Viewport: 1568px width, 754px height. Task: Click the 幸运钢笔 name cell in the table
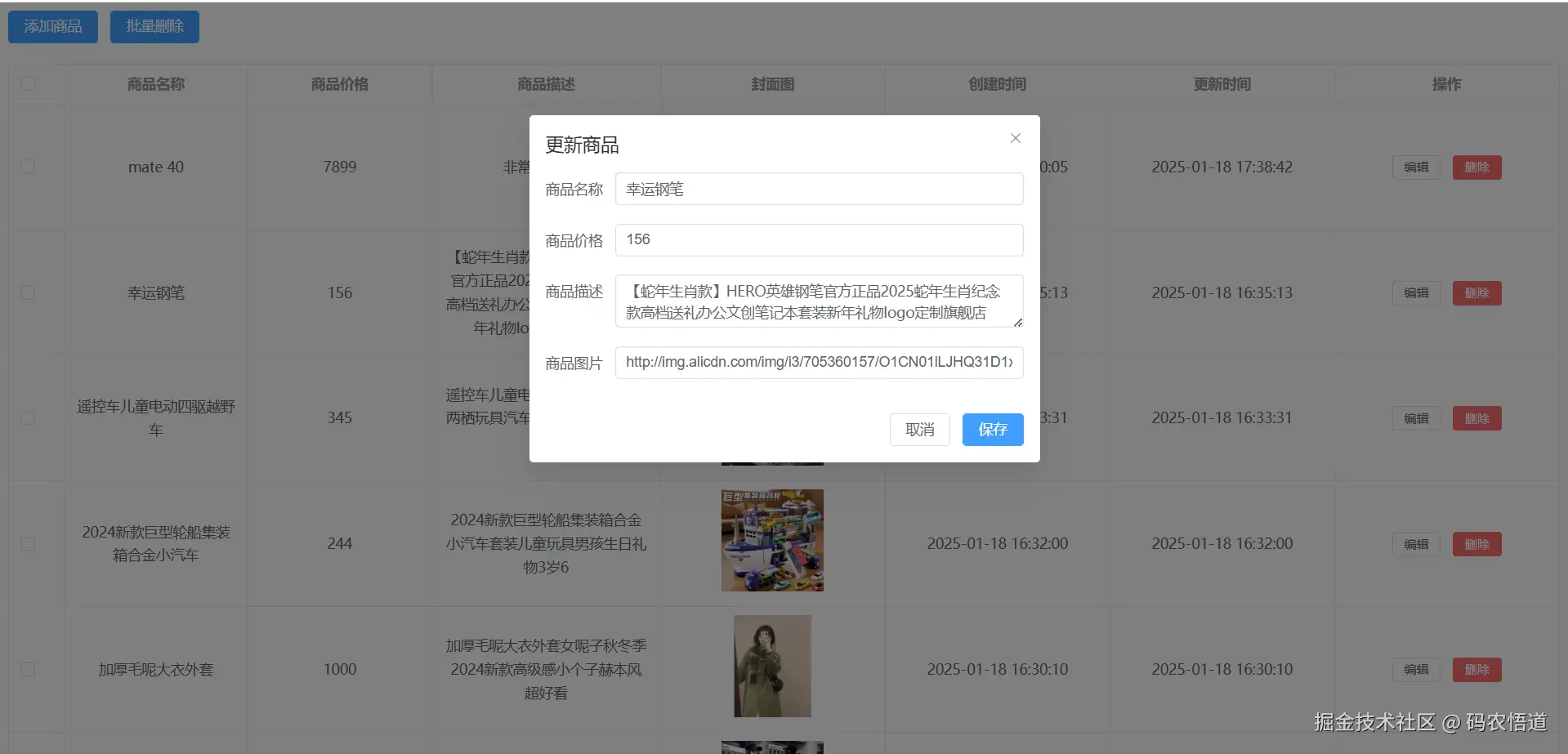pos(156,292)
